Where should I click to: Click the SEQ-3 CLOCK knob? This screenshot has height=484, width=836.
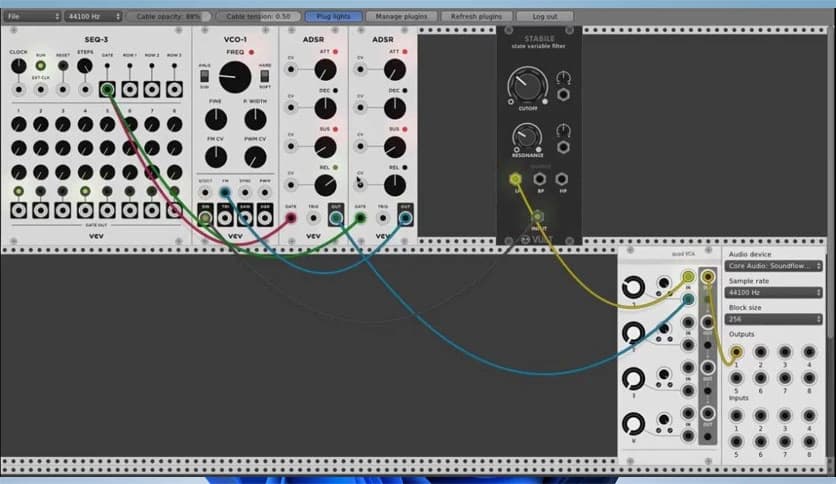pos(18,67)
